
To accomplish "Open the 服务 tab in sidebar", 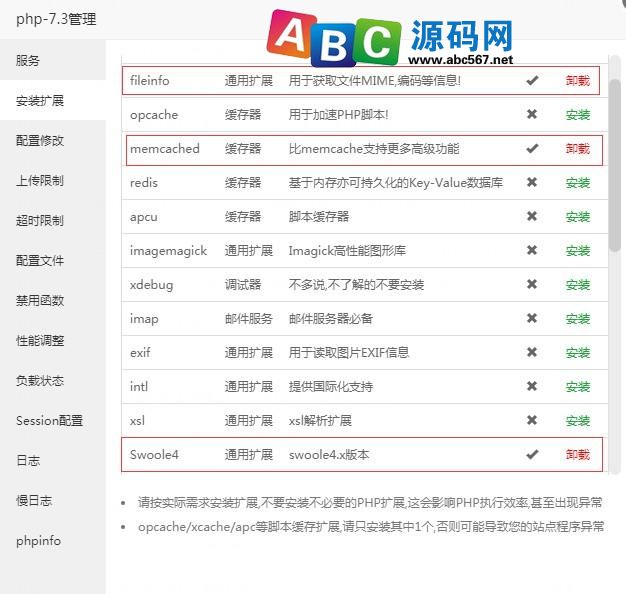I will click(28, 60).
